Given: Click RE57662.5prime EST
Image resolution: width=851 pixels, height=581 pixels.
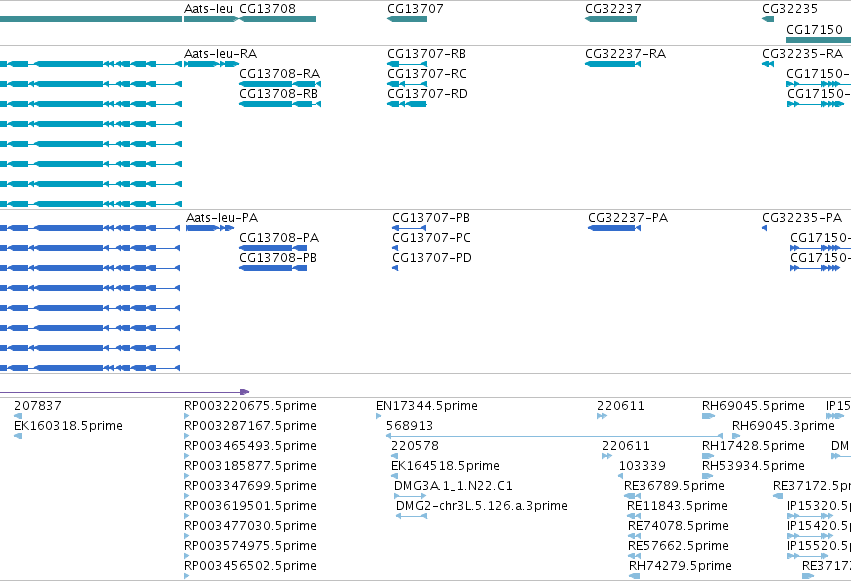Looking at the screenshot, I should (x=634, y=557).
